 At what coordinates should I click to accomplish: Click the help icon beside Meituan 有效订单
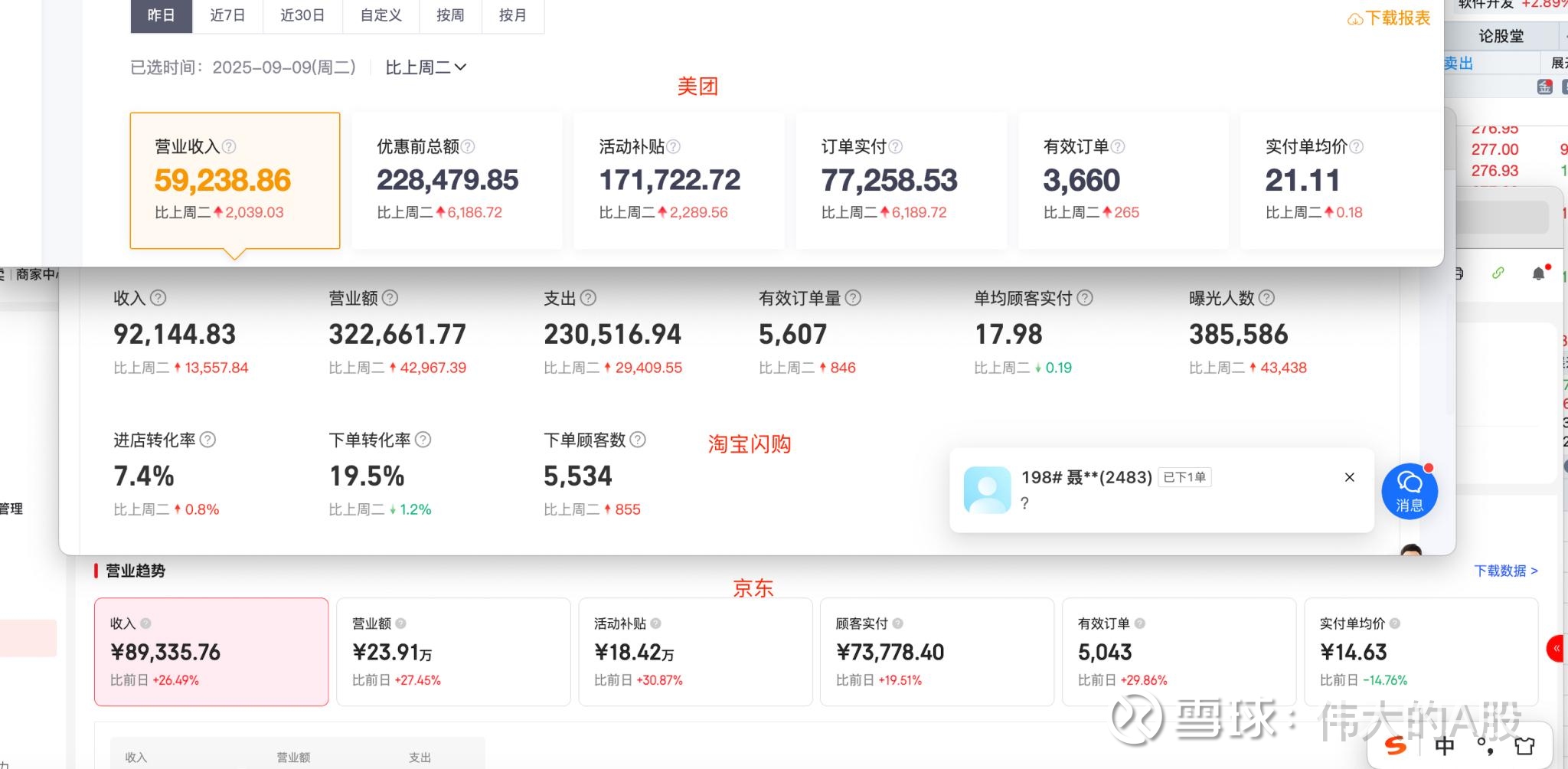[x=1118, y=146]
